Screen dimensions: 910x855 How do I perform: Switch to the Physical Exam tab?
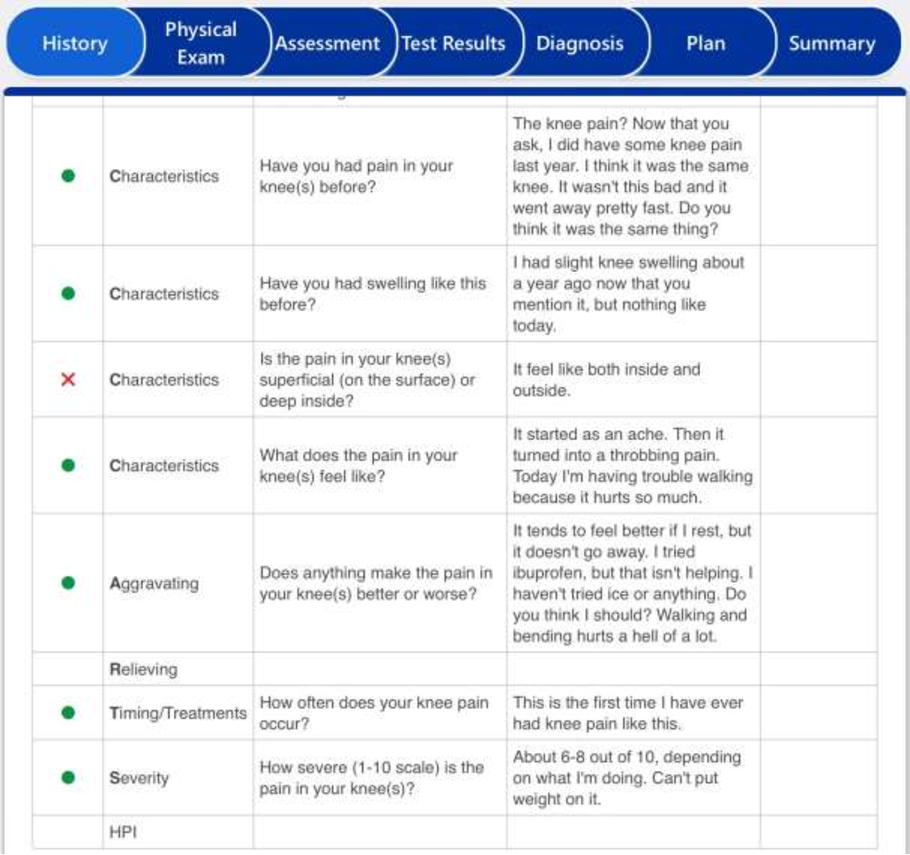(200, 44)
